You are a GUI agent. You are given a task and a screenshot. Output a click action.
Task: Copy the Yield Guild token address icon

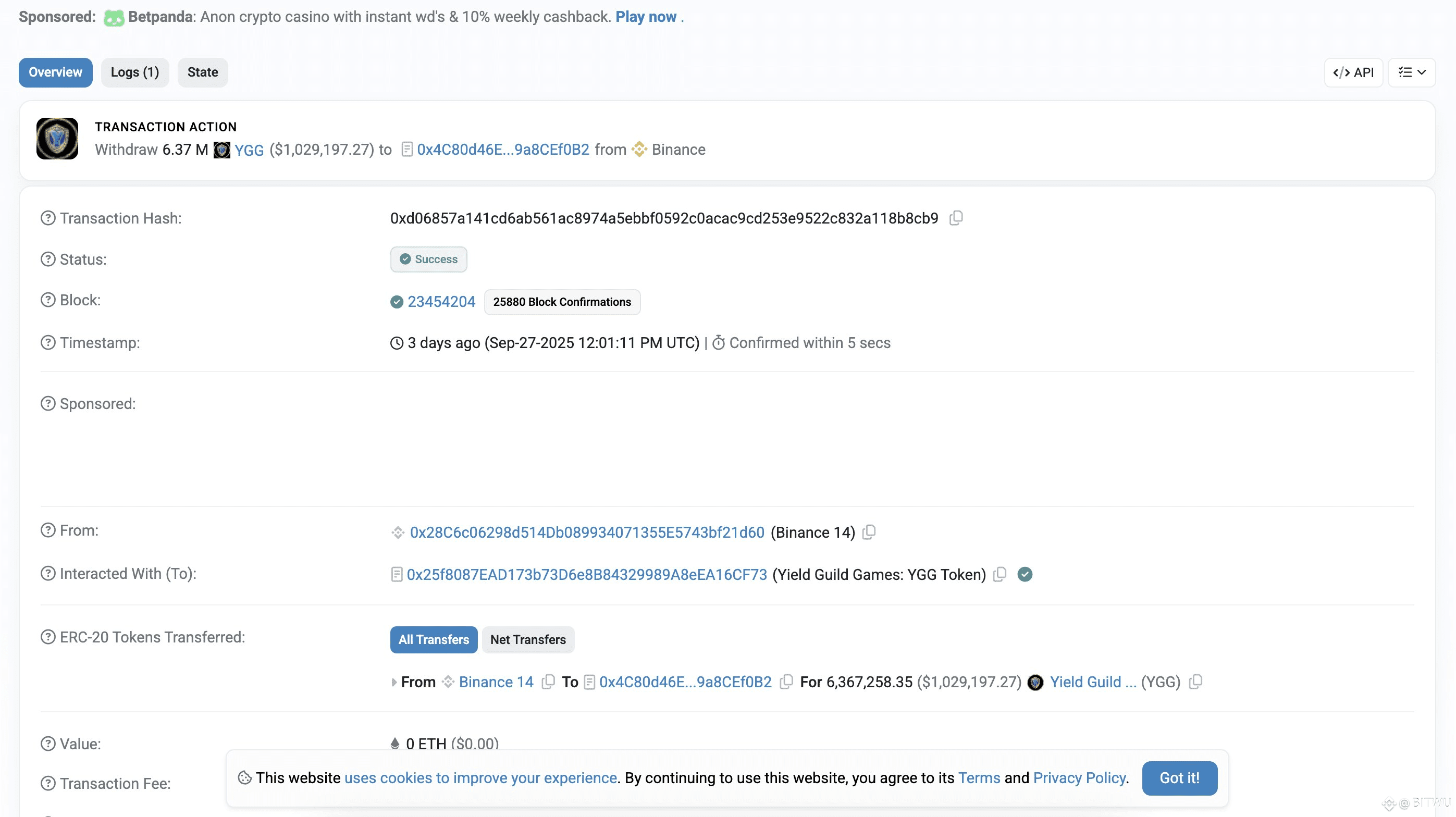click(1195, 682)
